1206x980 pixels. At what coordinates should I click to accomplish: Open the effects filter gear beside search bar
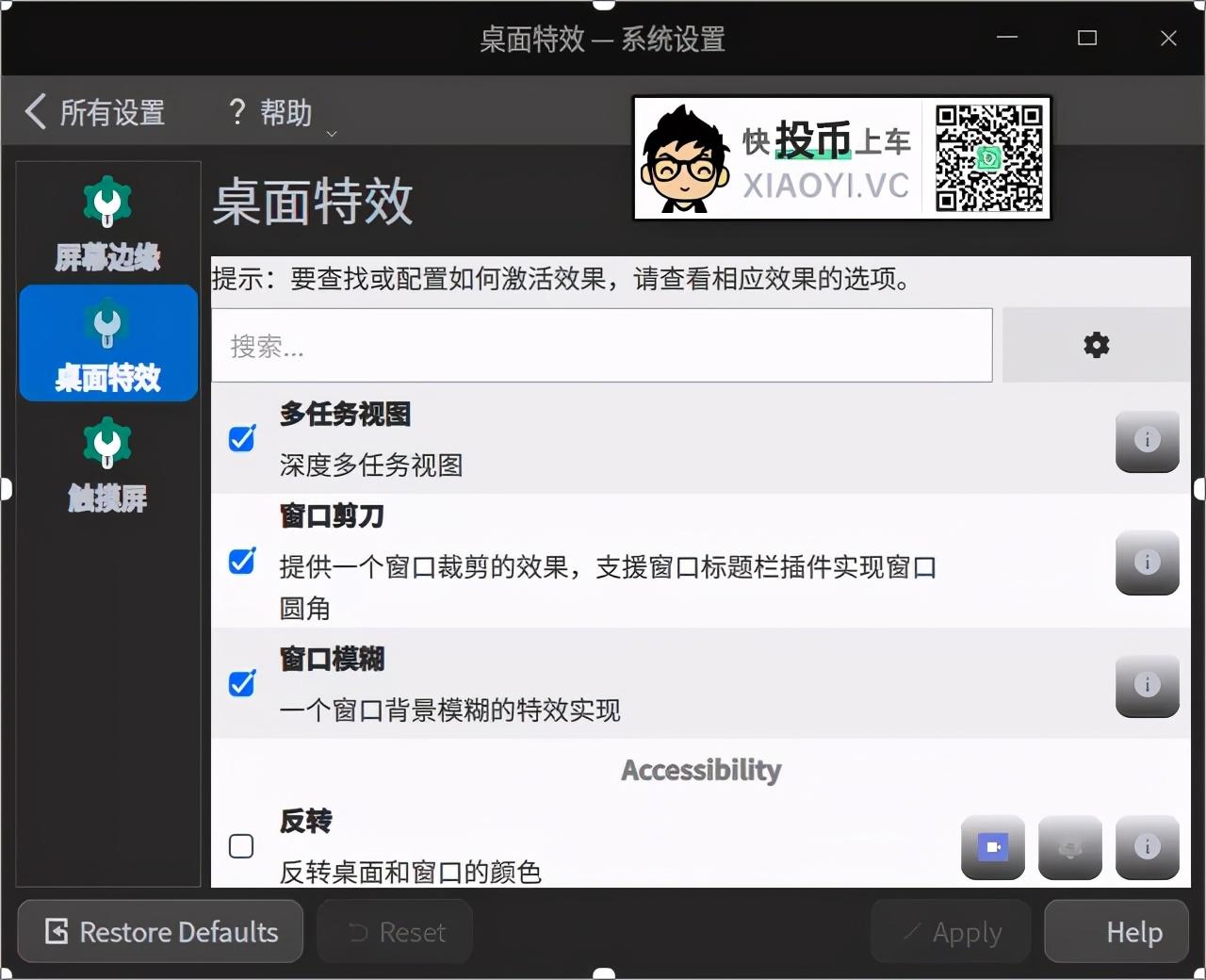click(1095, 345)
